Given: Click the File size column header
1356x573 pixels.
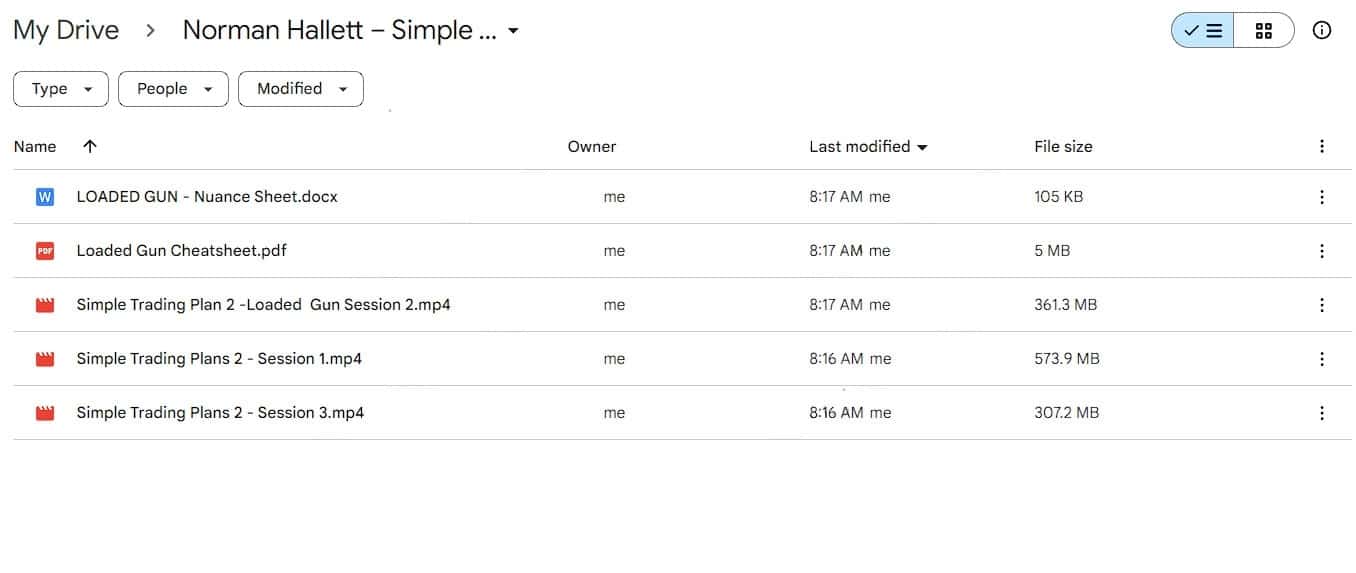Looking at the screenshot, I should 1063,146.
